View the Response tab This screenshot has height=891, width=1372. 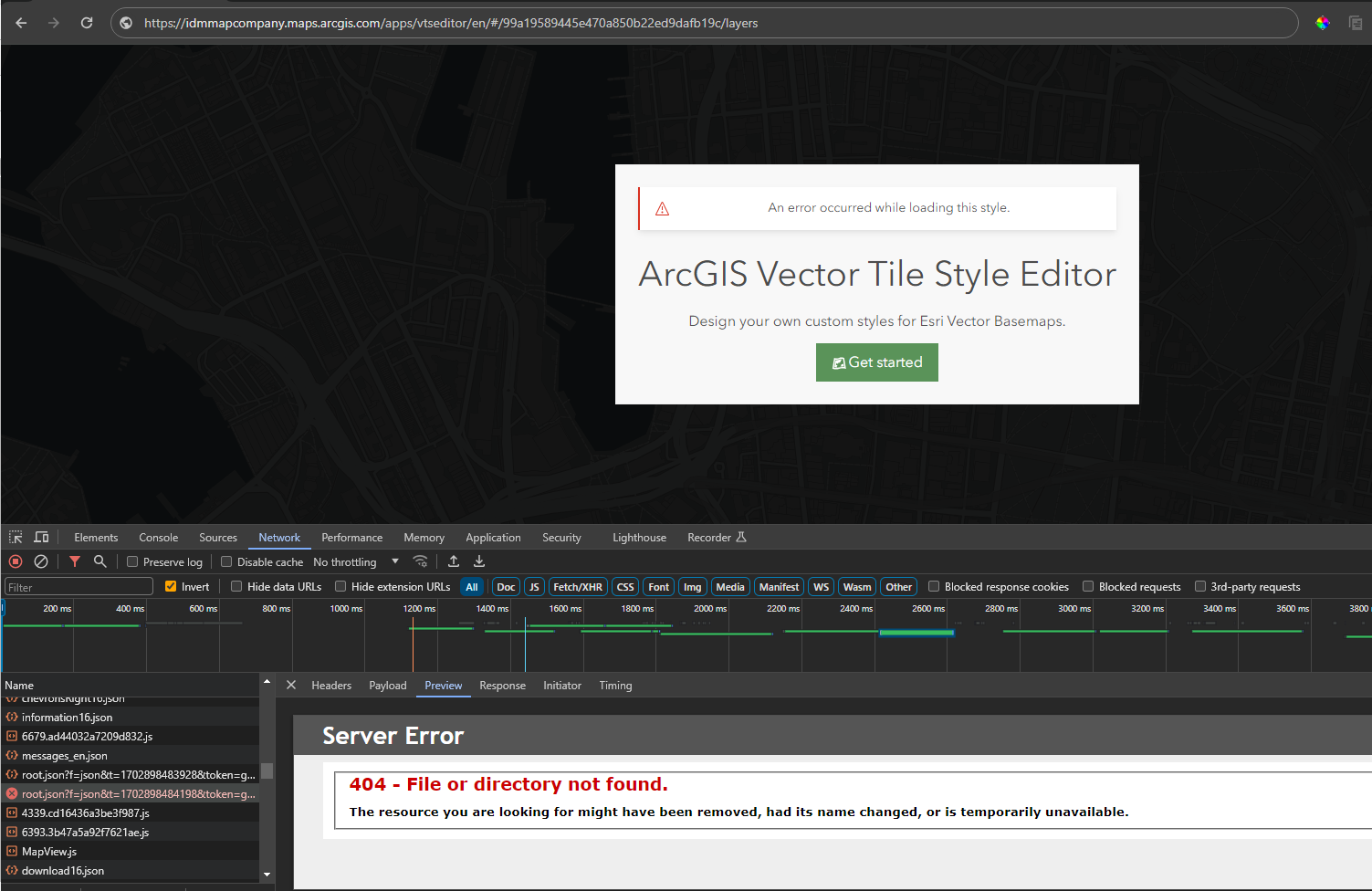(x=502, y=686)
